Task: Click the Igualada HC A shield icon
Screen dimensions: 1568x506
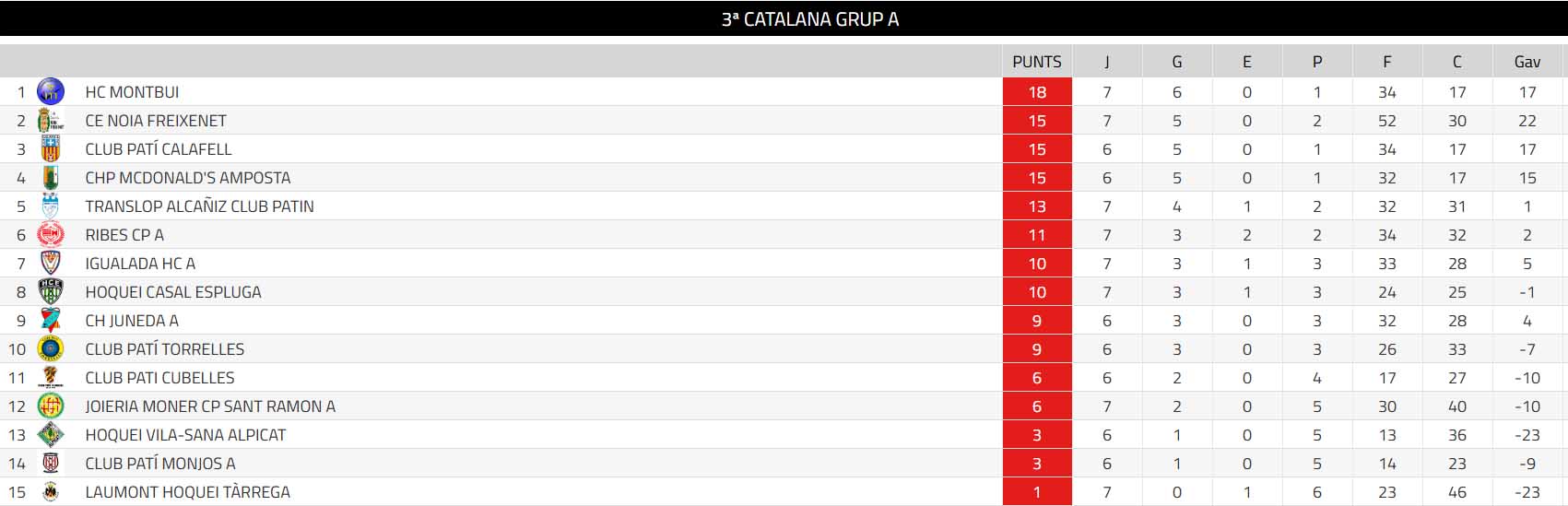Action: (50, 263)
